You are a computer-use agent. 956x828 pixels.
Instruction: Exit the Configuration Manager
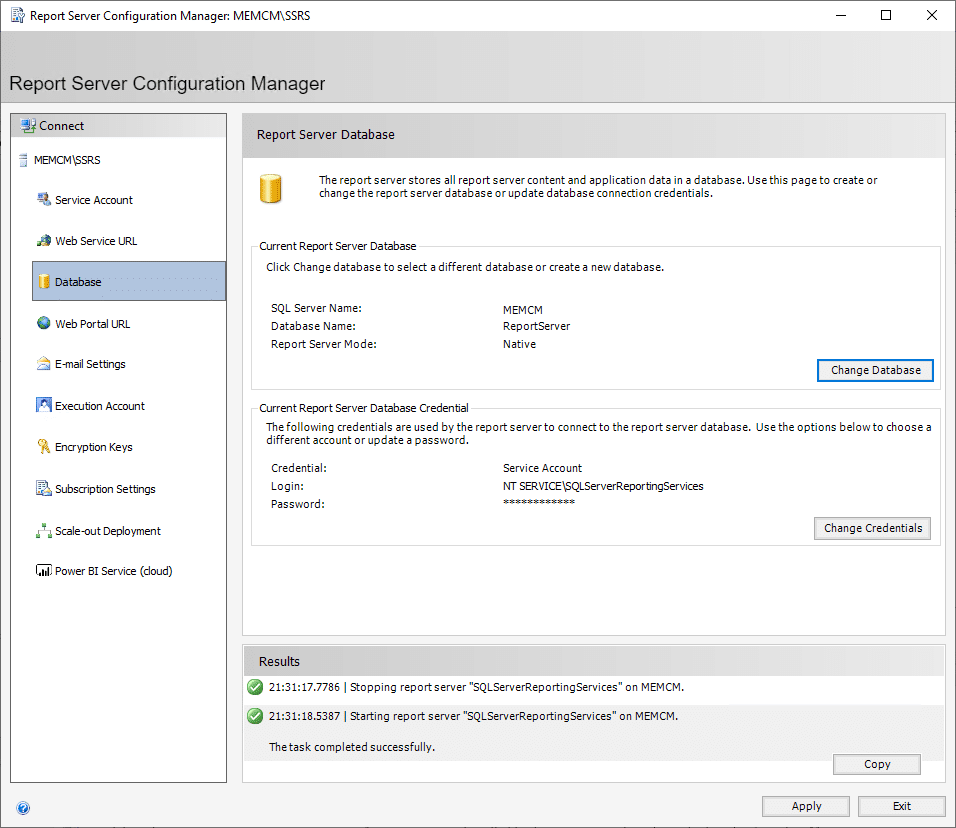pyautogui.click(x=901, y=806)
